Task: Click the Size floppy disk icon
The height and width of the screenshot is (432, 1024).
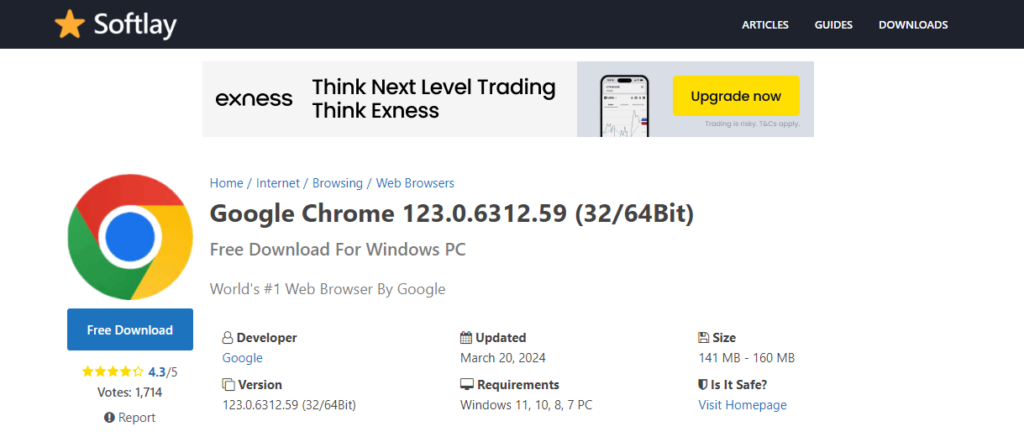Action: (x=703, y=338)
